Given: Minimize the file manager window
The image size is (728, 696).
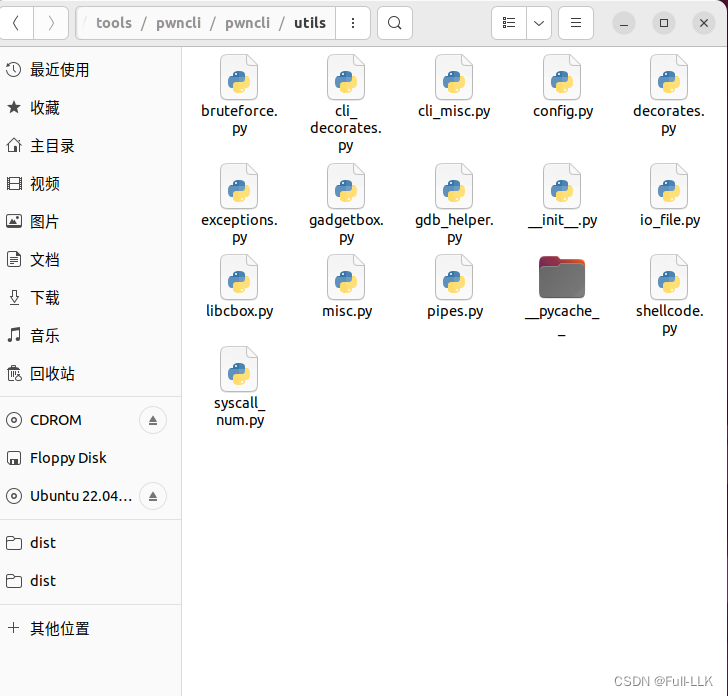Looking at the screenshot, I should click(x=624, y=23).
